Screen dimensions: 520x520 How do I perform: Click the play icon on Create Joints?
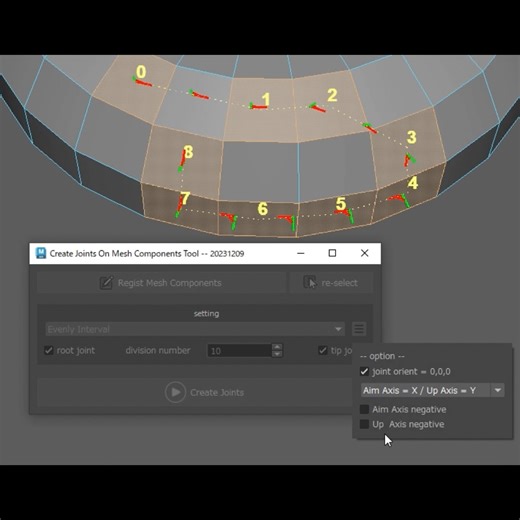coord(175,392)
